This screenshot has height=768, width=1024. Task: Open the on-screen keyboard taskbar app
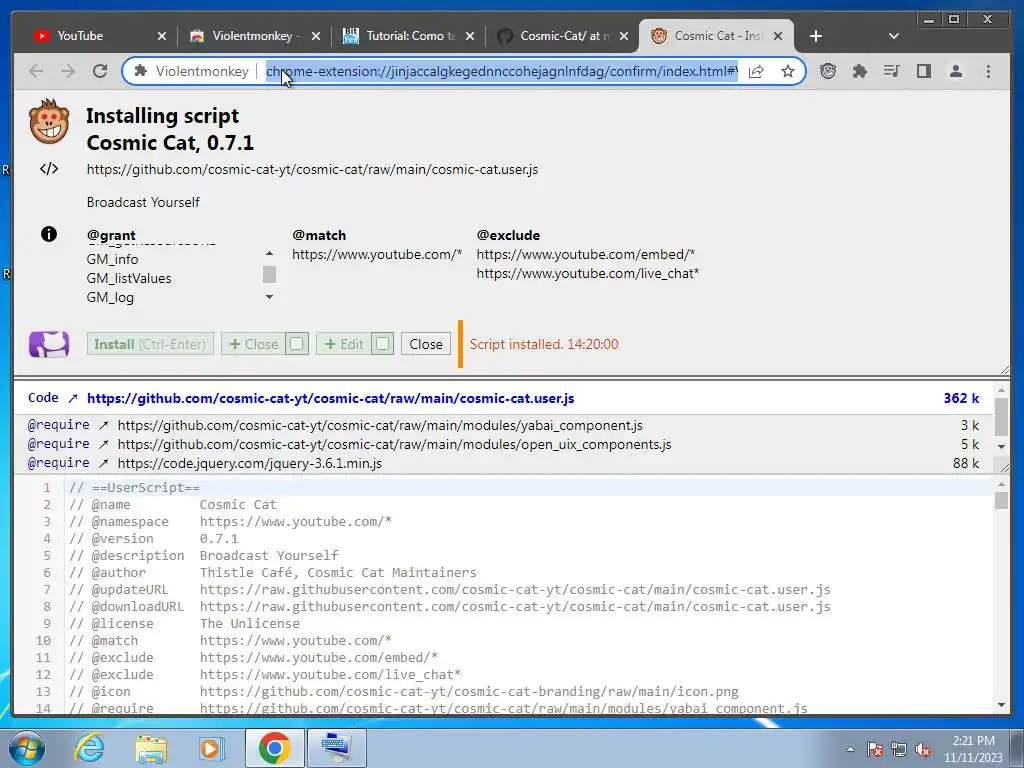(336, 748)
